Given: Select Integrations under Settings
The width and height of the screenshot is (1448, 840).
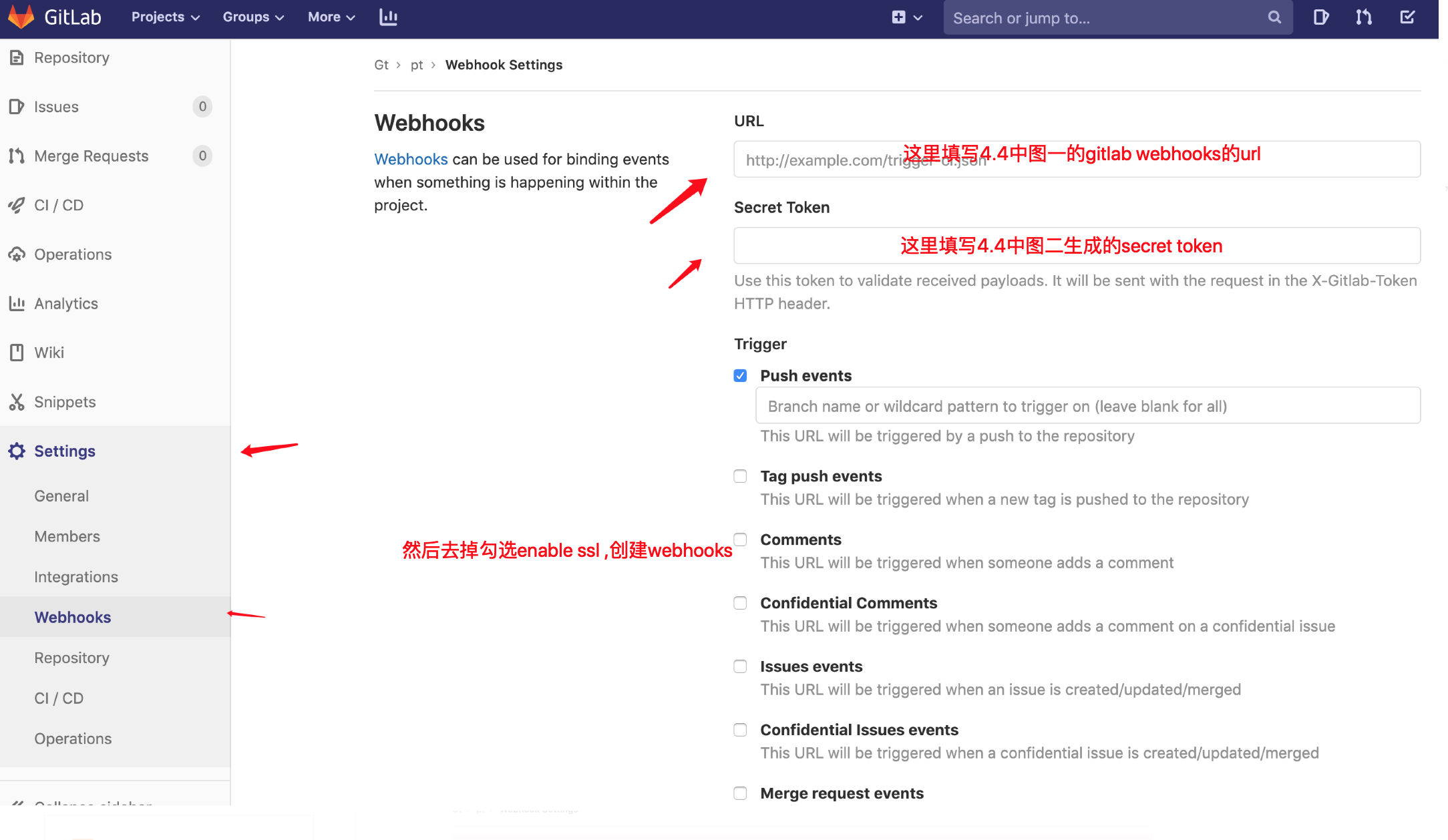Looking at the screenshot, I should tap(76, 577).
